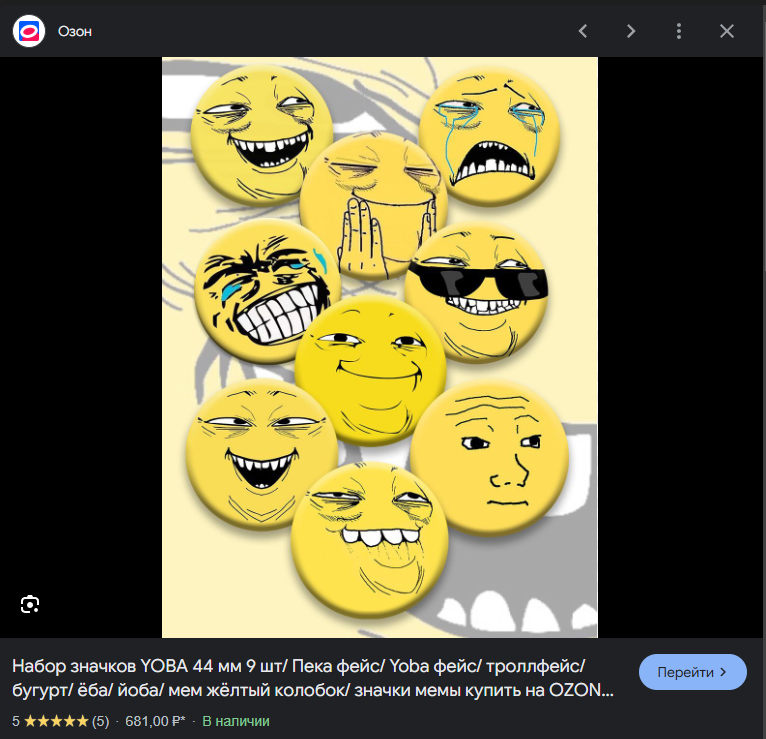Click the review count (5)

pyautogui.click(x=101, y=721)
